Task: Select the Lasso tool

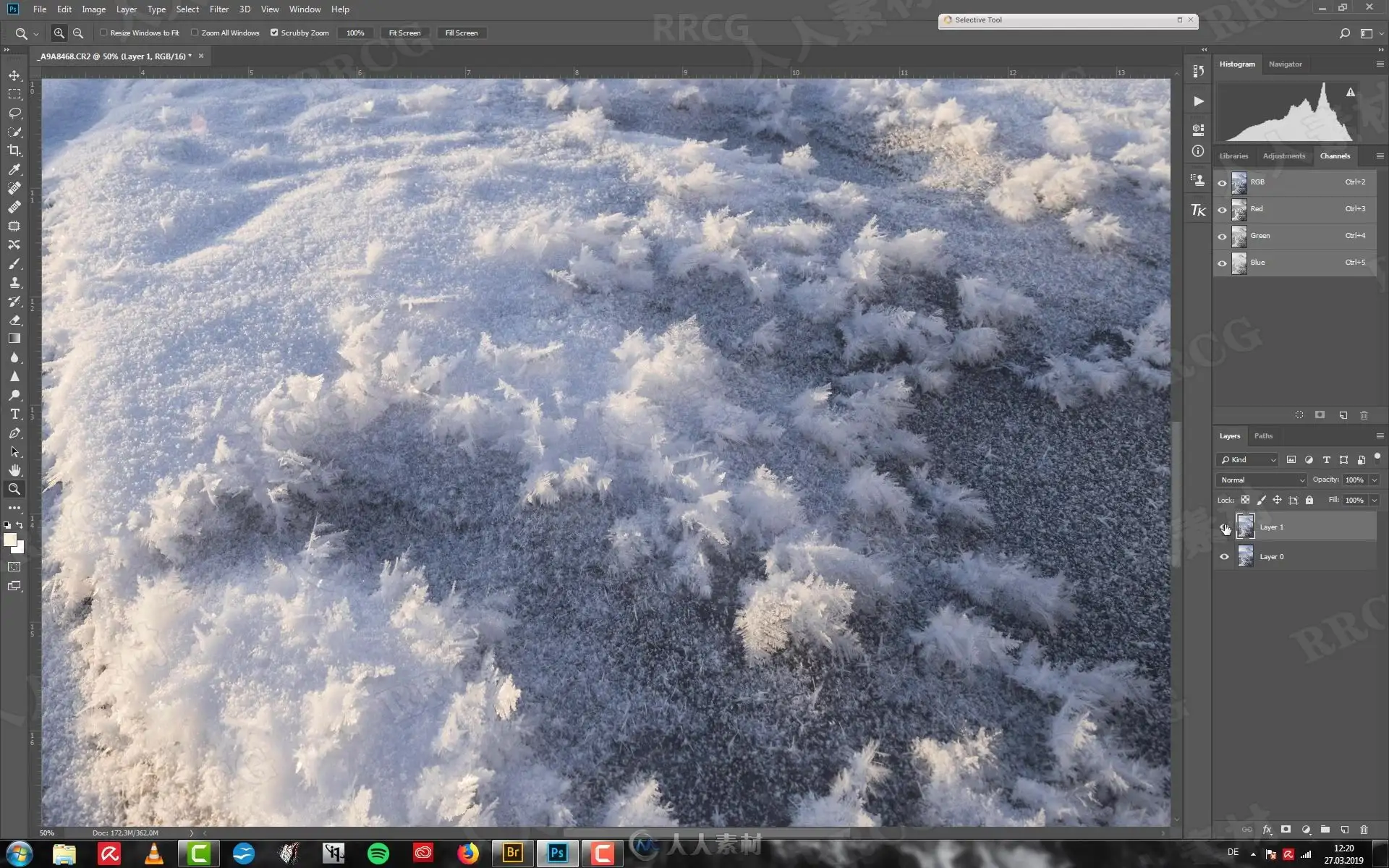Action: 14,113
